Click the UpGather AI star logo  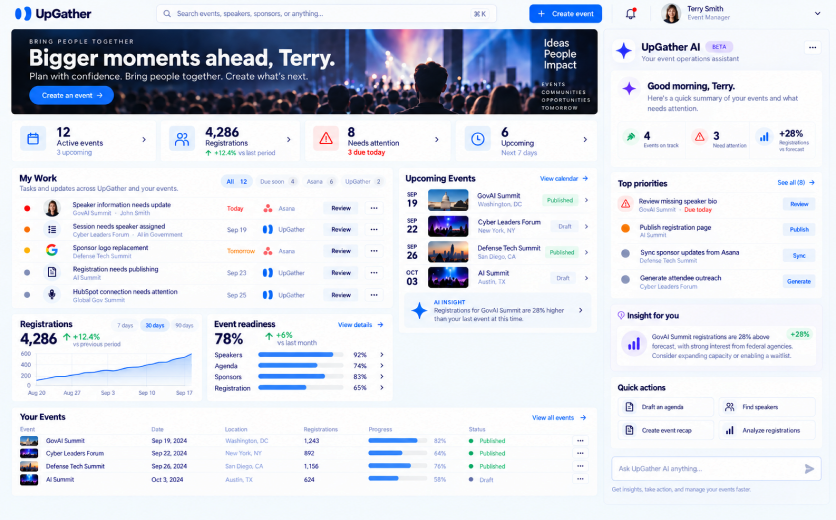[x=624, y=51]
